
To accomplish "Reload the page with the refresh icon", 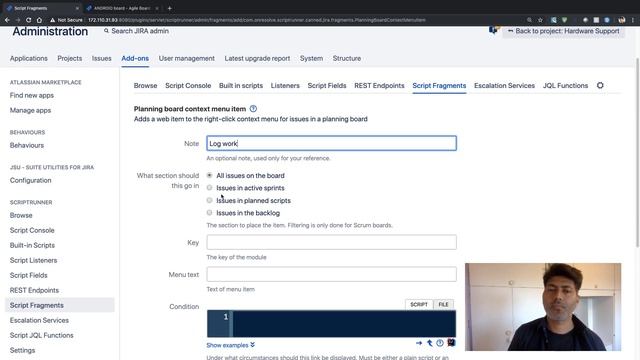I will pos(28,20).
